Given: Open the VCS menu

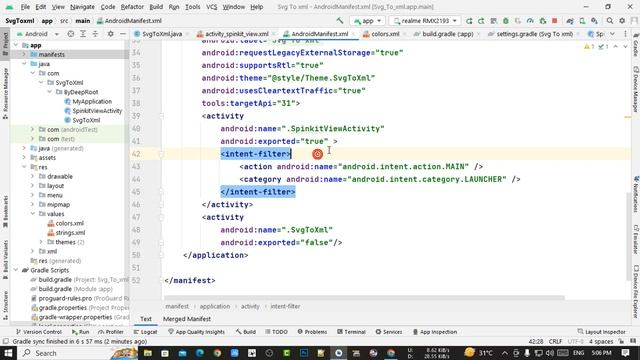Looking at the screenshot, I should point(211,7).
